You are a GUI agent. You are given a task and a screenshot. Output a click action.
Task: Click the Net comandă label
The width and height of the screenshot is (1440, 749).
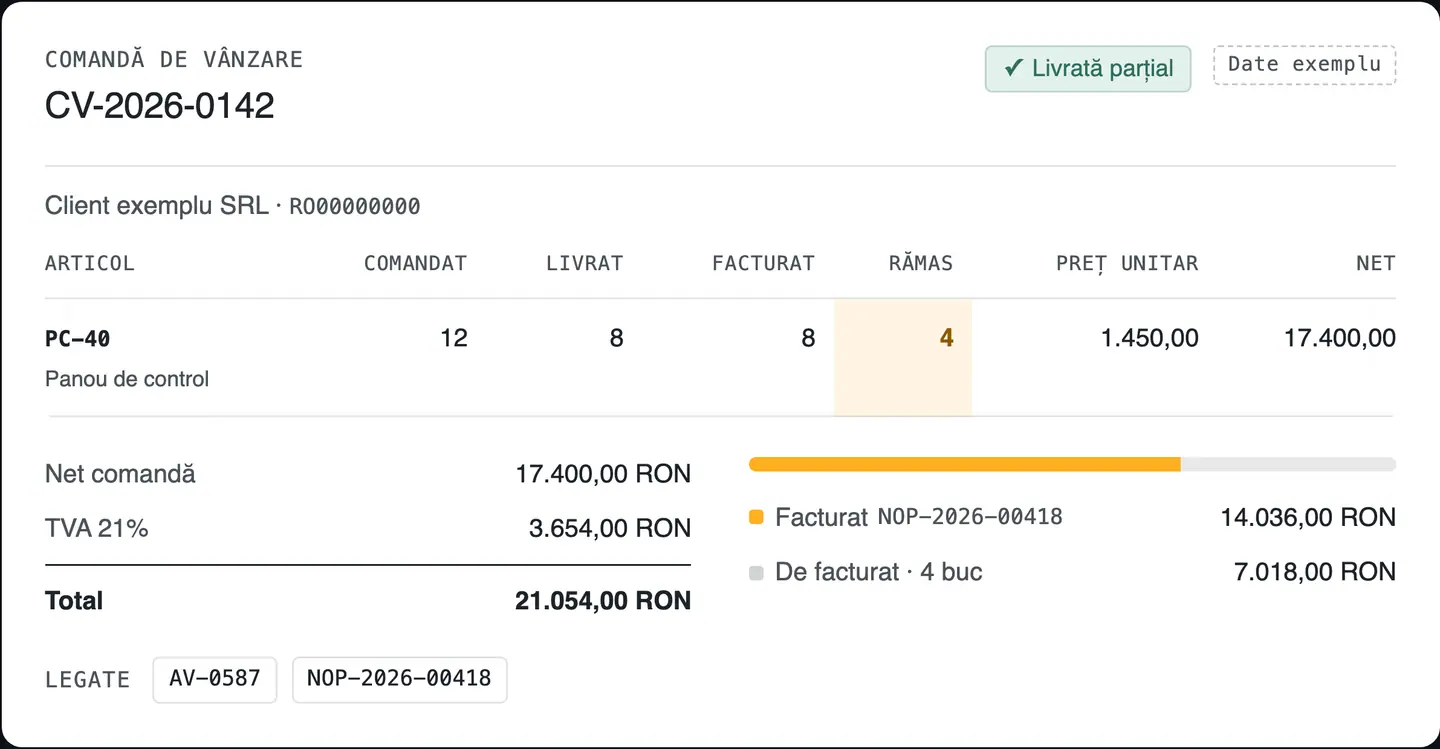pyautogui.click(x=120, y=474)
